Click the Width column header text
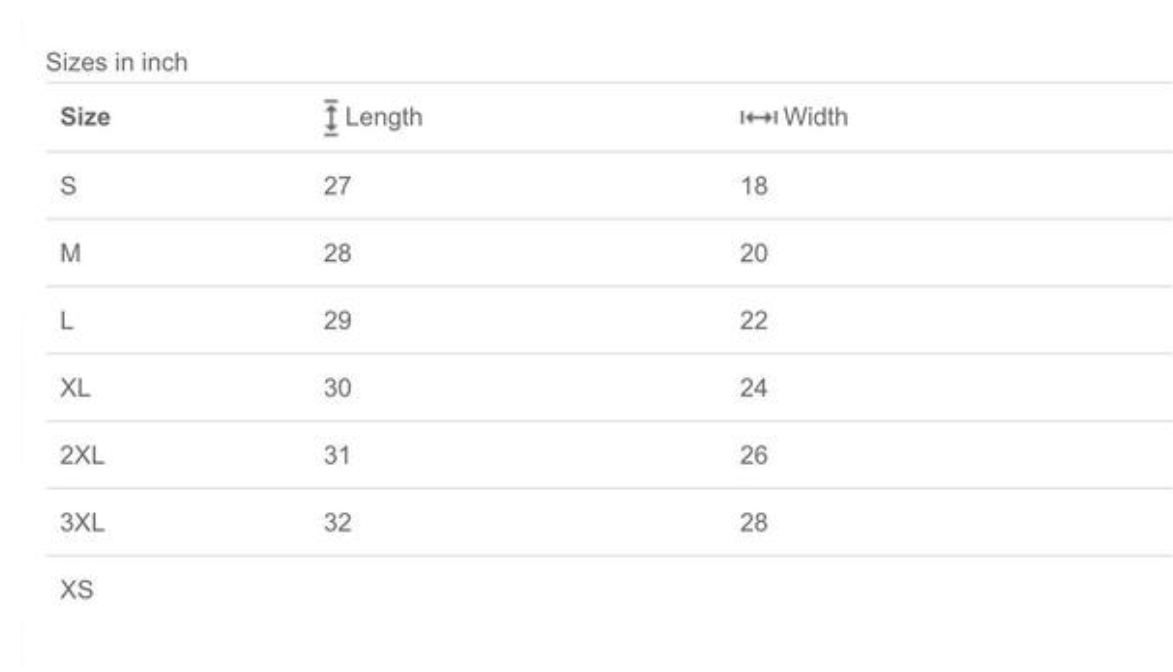Image resolution: width=1173 pixels, height=672 pixels. pos(815,118)
